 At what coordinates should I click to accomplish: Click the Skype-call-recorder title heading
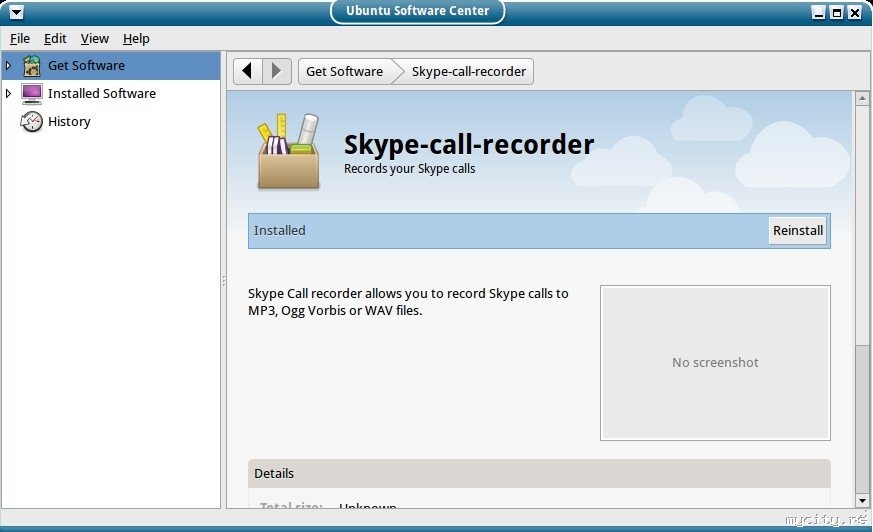click(469, 144)
